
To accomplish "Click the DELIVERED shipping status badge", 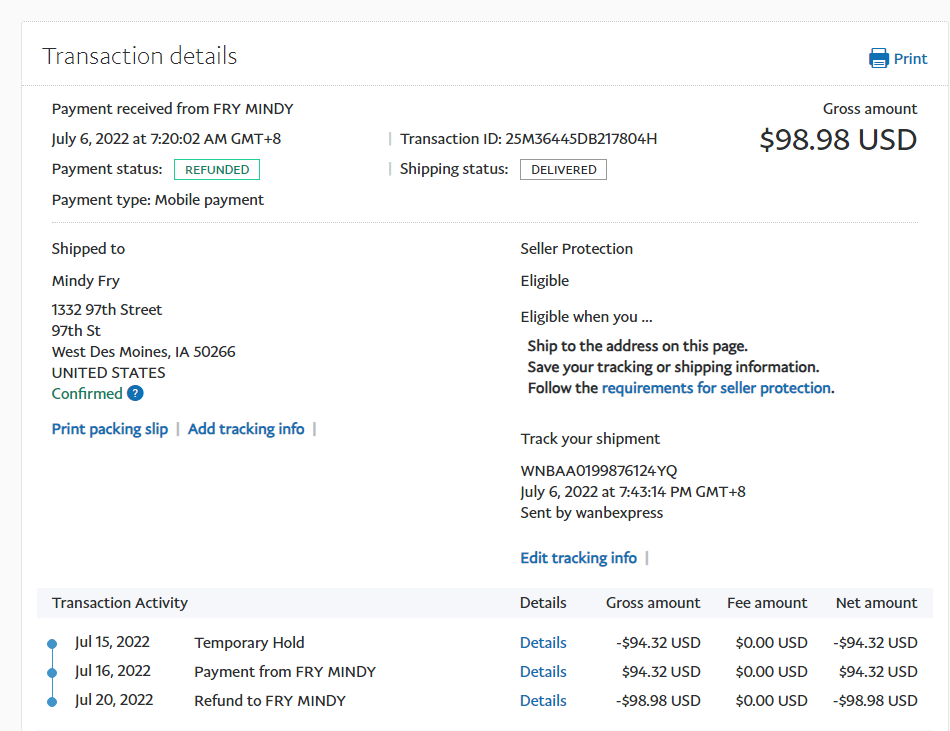I will pos(563,170).
